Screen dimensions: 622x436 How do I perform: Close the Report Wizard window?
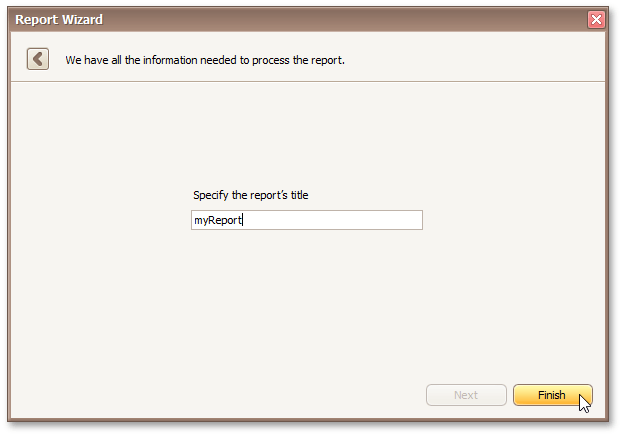pos(596,19)
